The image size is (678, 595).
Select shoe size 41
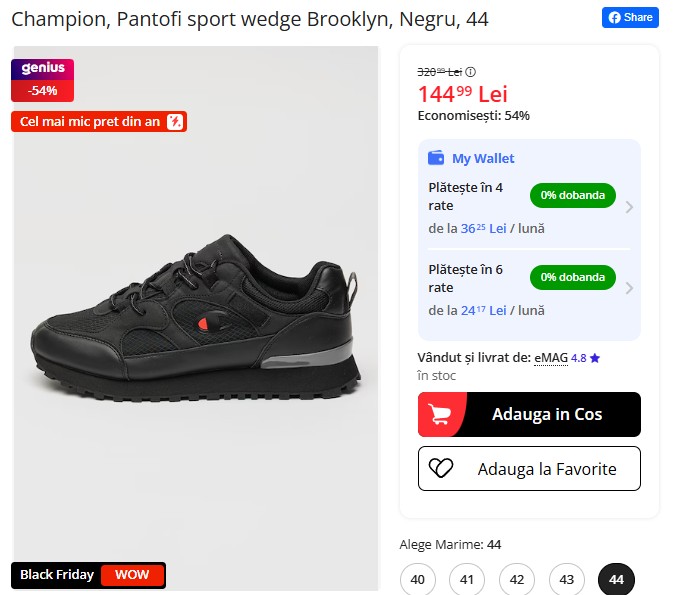click(x=466, y=580)
